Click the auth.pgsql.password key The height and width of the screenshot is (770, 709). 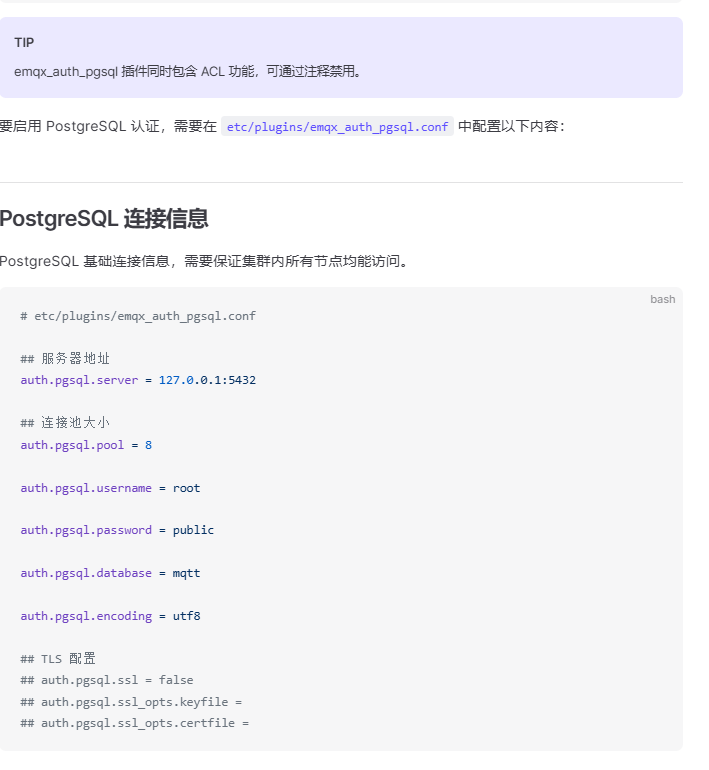(x=86, y=530)
